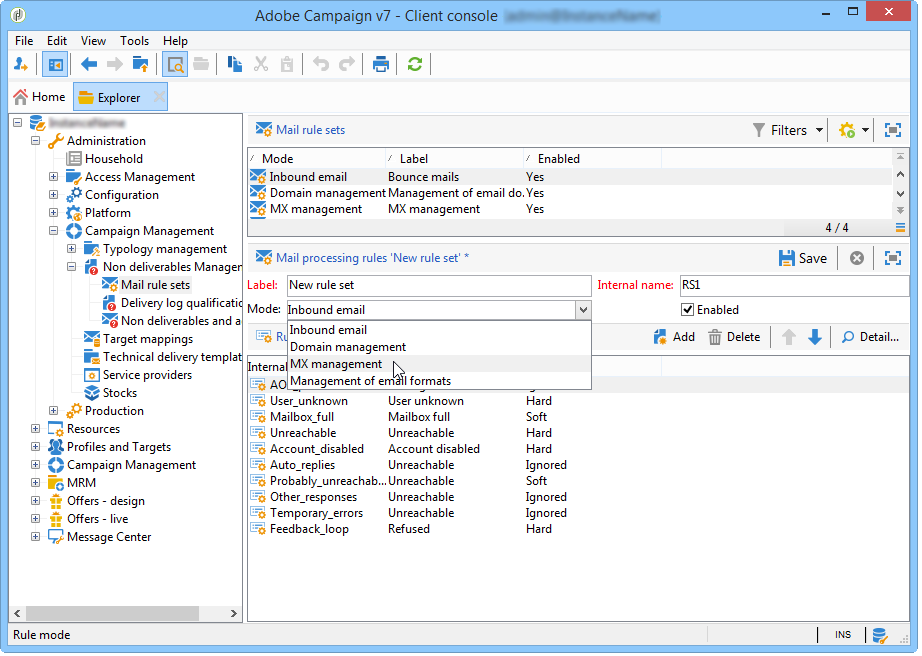Open the Filters dropdown

coord(788,130)
